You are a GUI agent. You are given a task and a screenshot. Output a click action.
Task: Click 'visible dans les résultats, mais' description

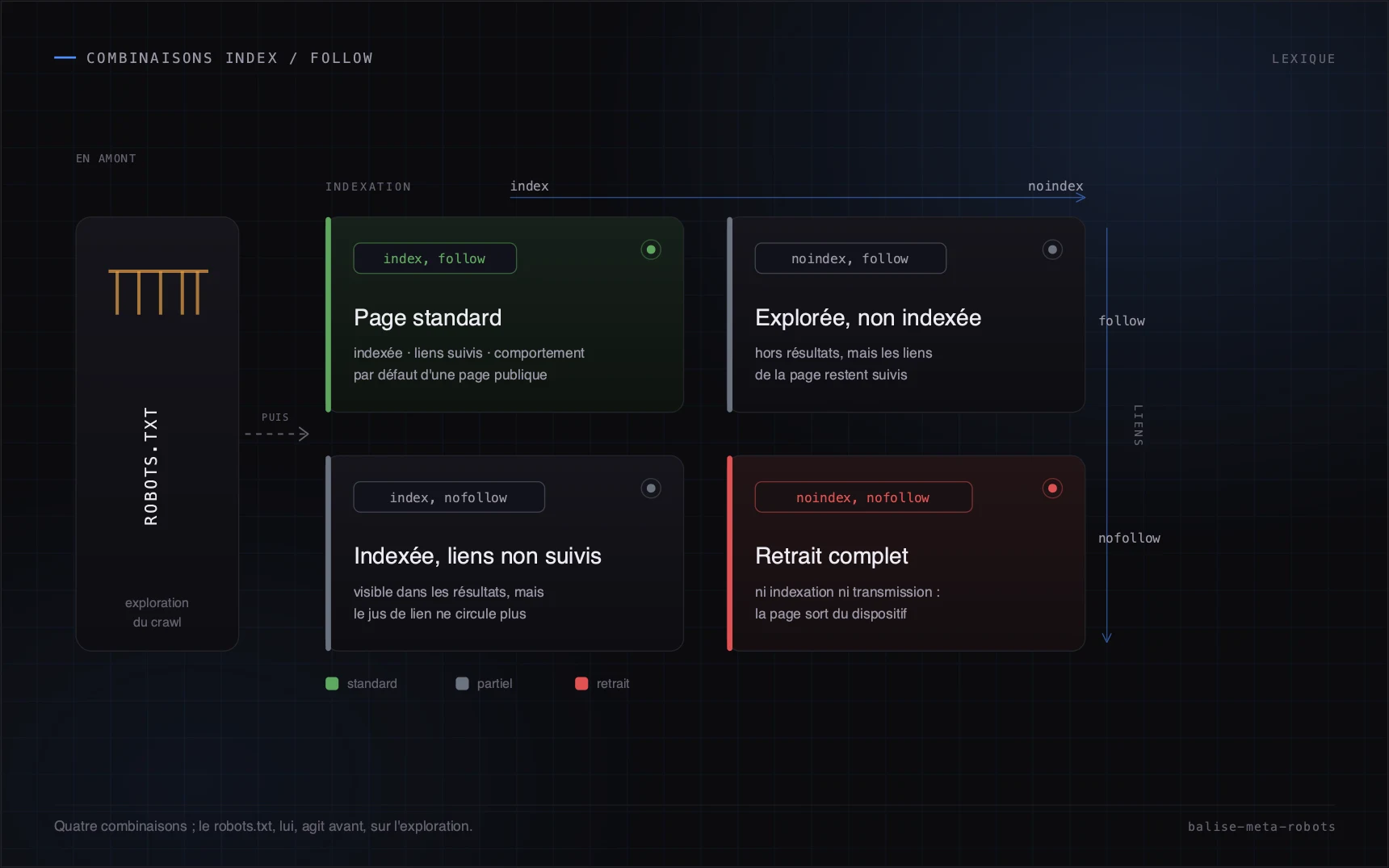point(448,592)
